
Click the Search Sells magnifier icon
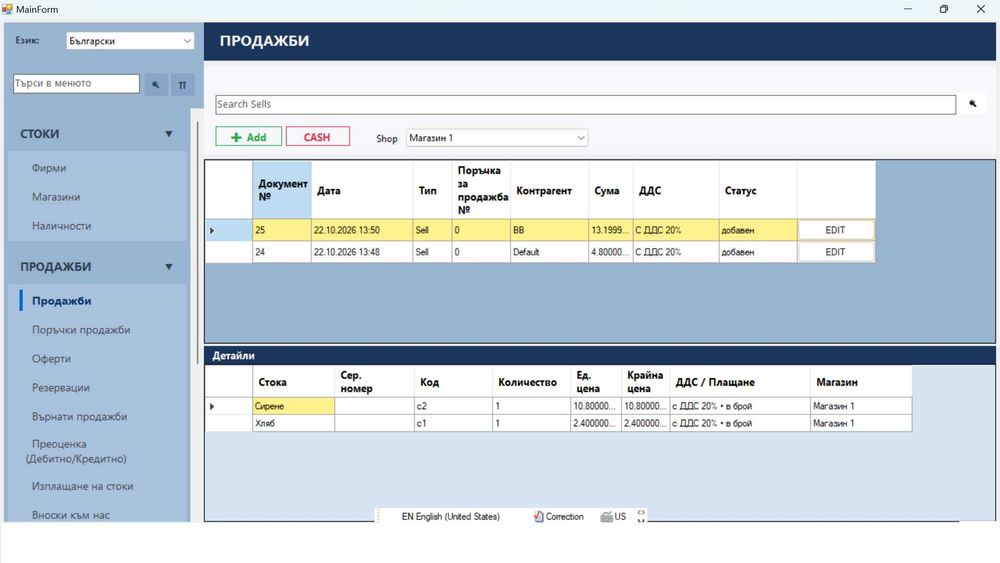973,103
